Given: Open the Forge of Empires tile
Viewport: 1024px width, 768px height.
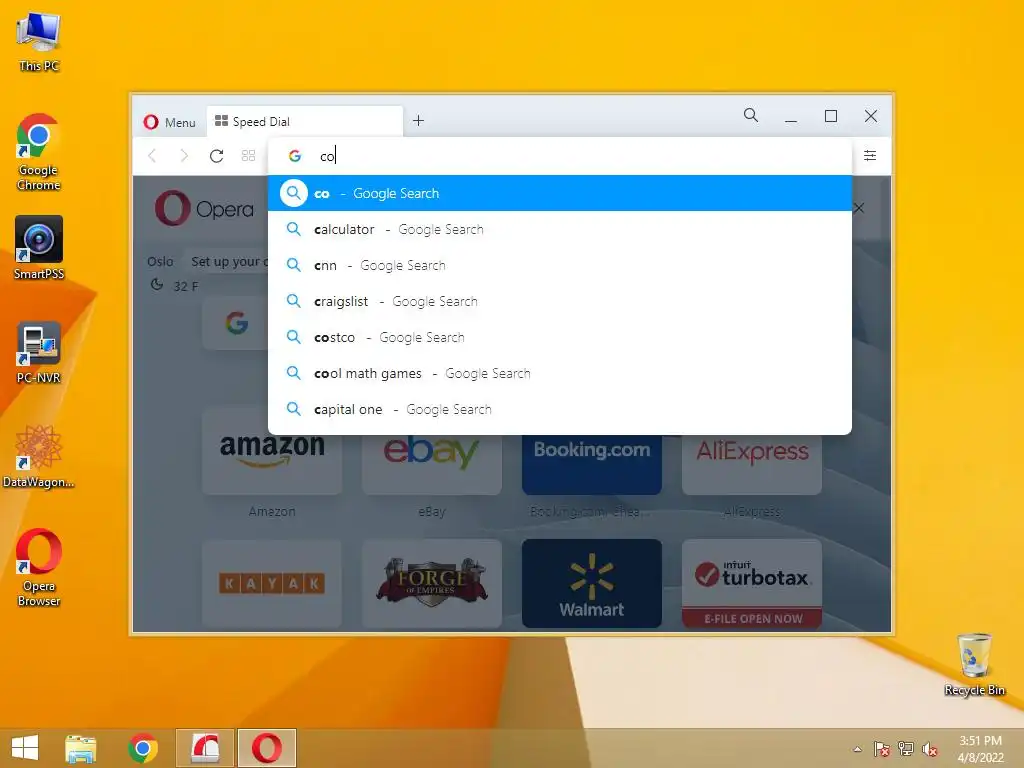Looking at the screenshot, I should point(432,583).
